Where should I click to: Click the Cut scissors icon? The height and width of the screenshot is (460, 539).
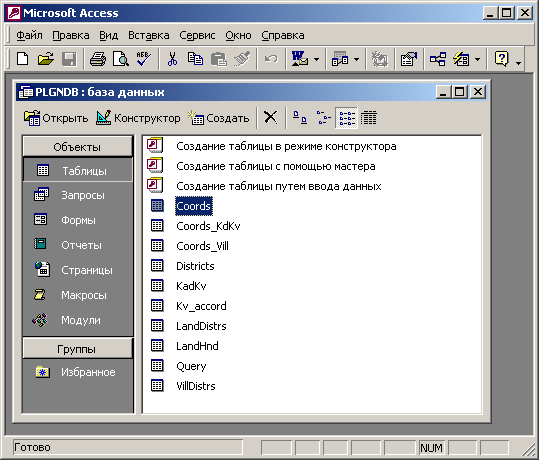pos(172,59)
